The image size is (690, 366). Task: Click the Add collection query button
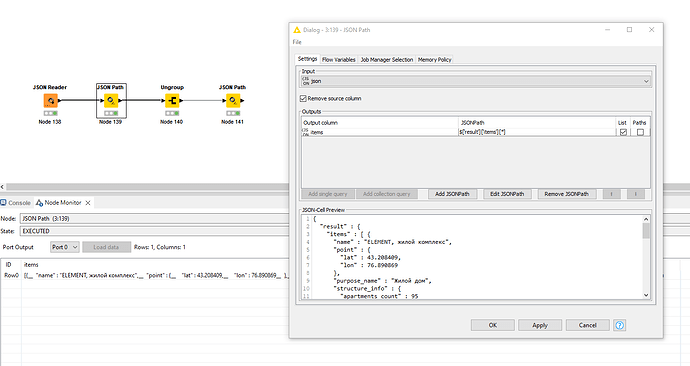386,194
